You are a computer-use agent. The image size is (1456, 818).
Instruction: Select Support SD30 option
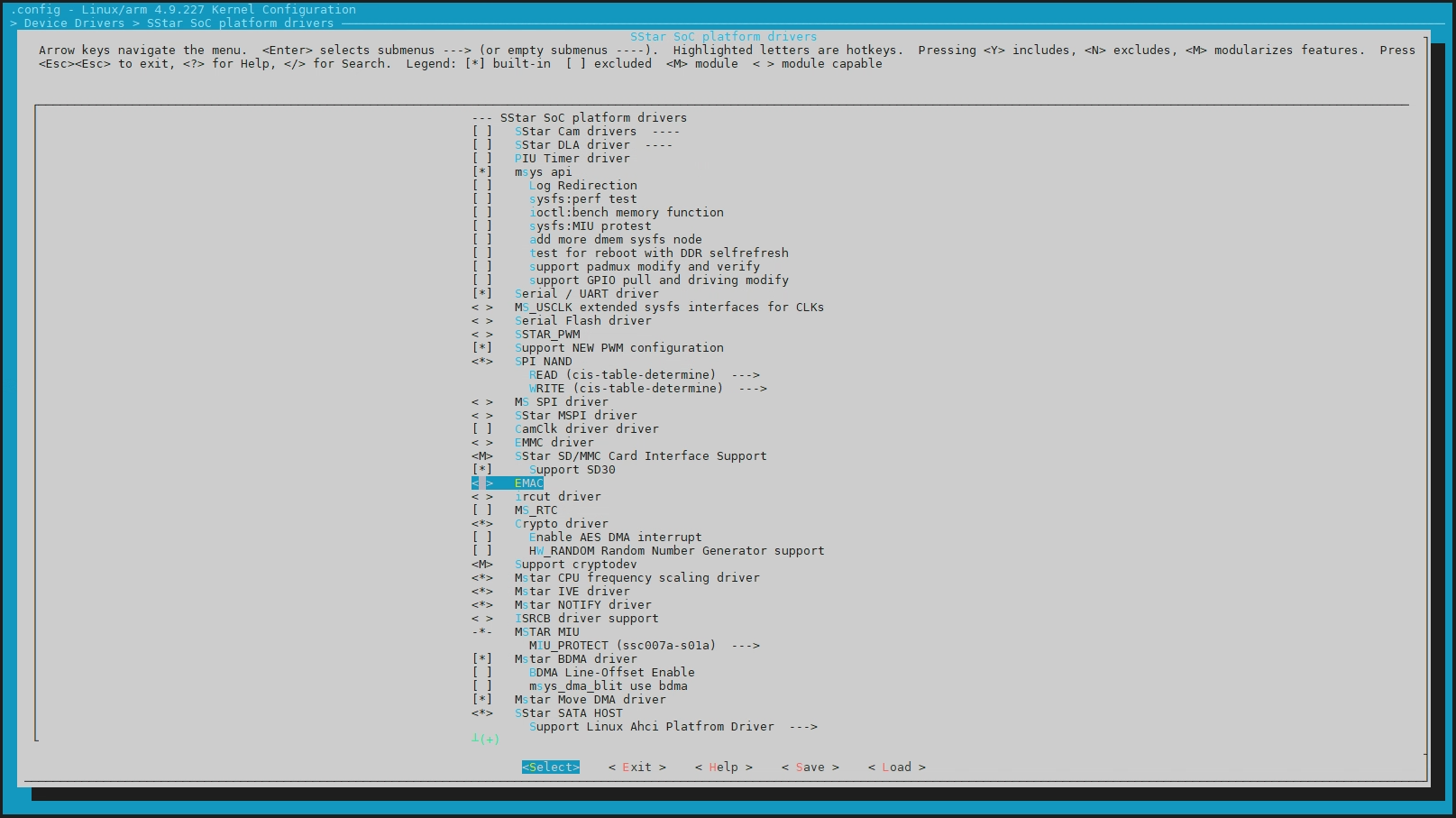[x=544, y=470]
